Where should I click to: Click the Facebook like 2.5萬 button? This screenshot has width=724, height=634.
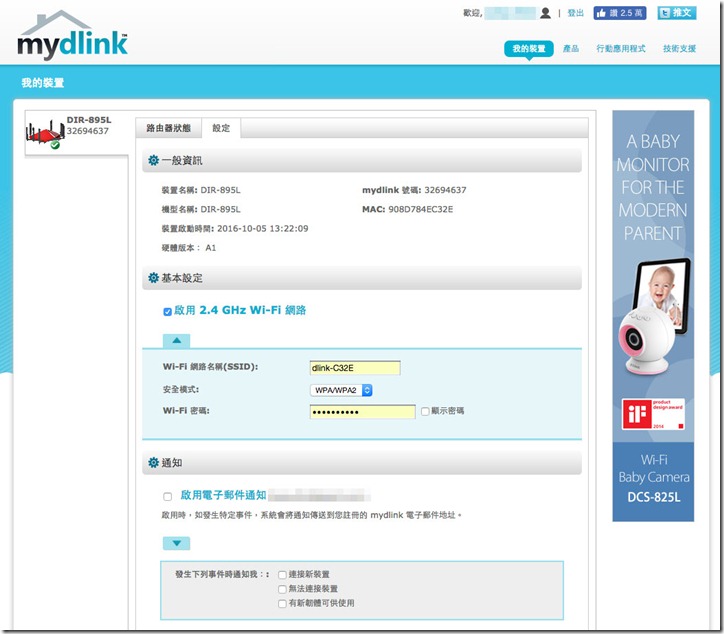(620, 13)
